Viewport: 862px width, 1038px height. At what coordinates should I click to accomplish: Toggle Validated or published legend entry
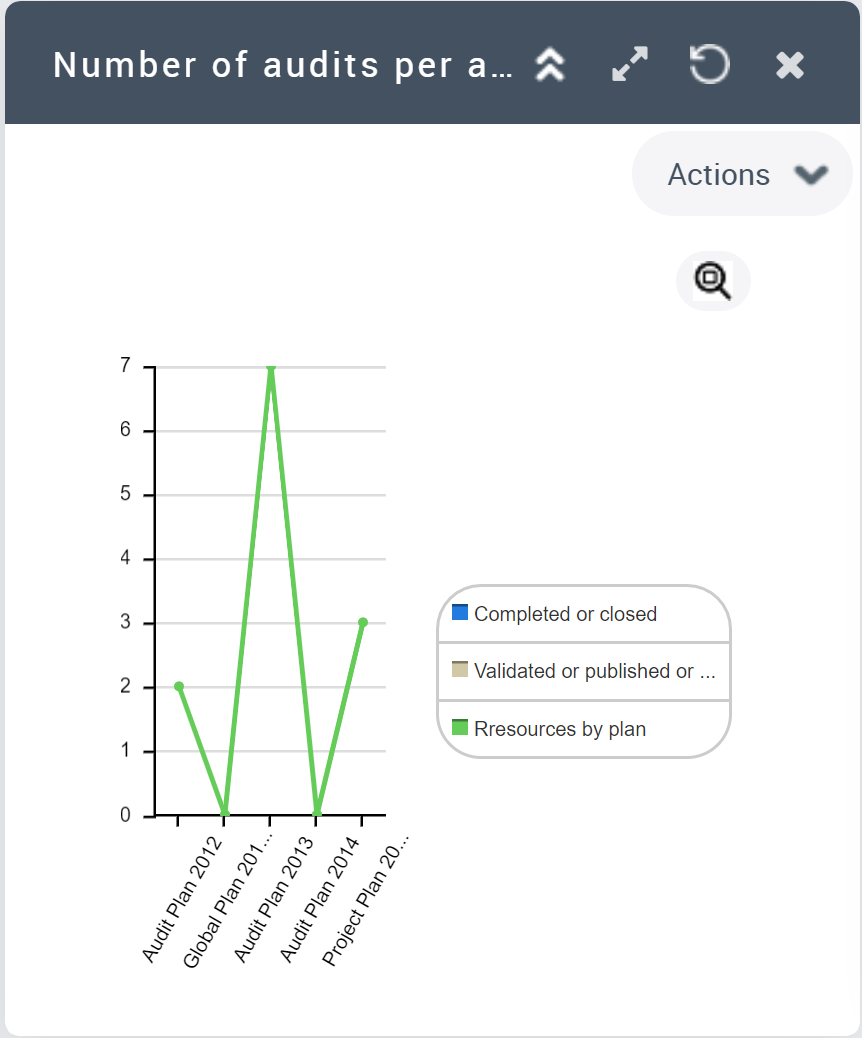point(594,671)
